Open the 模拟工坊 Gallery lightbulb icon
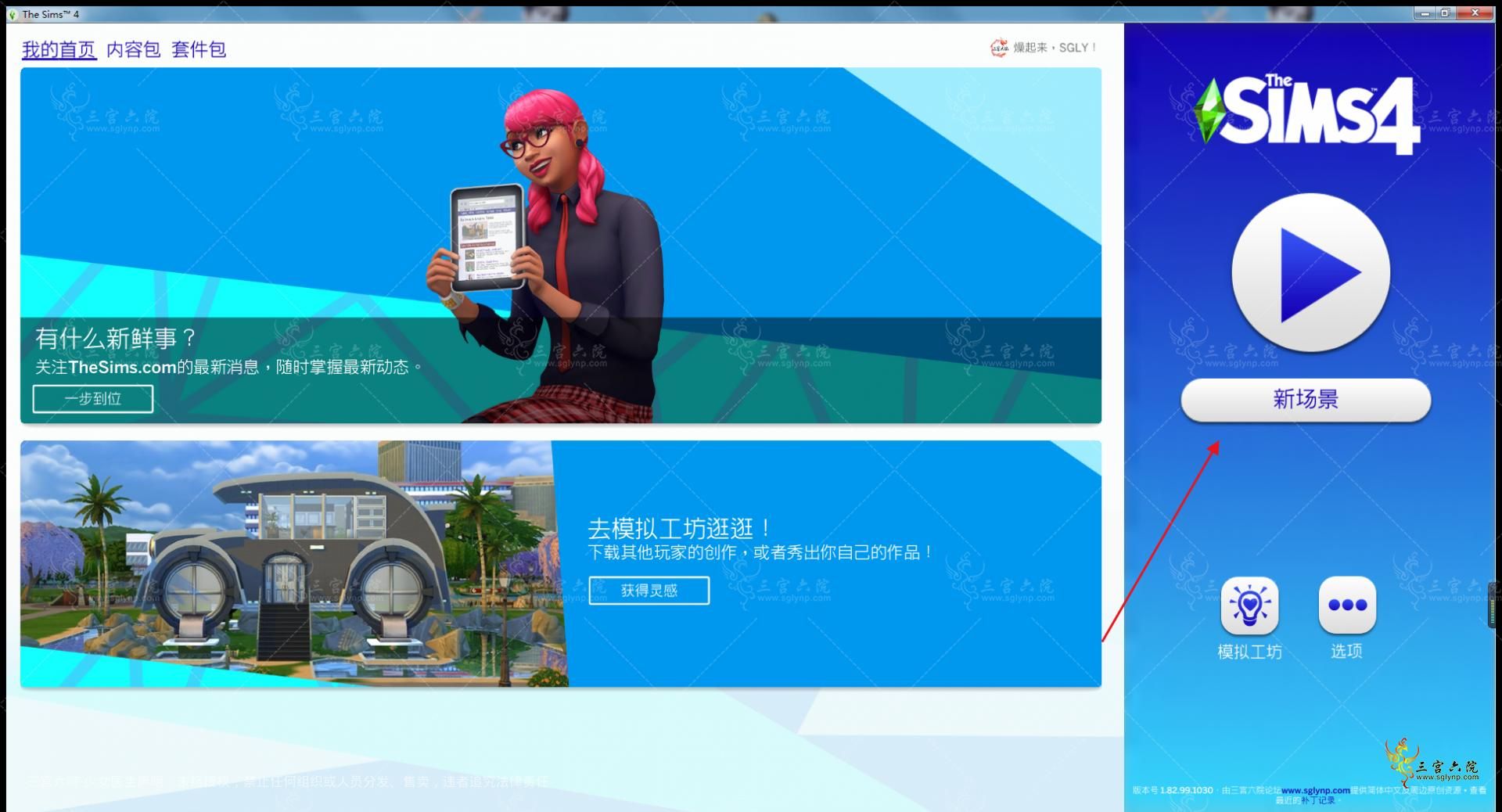This screenshot has width=1502, height=812. 1249,605
